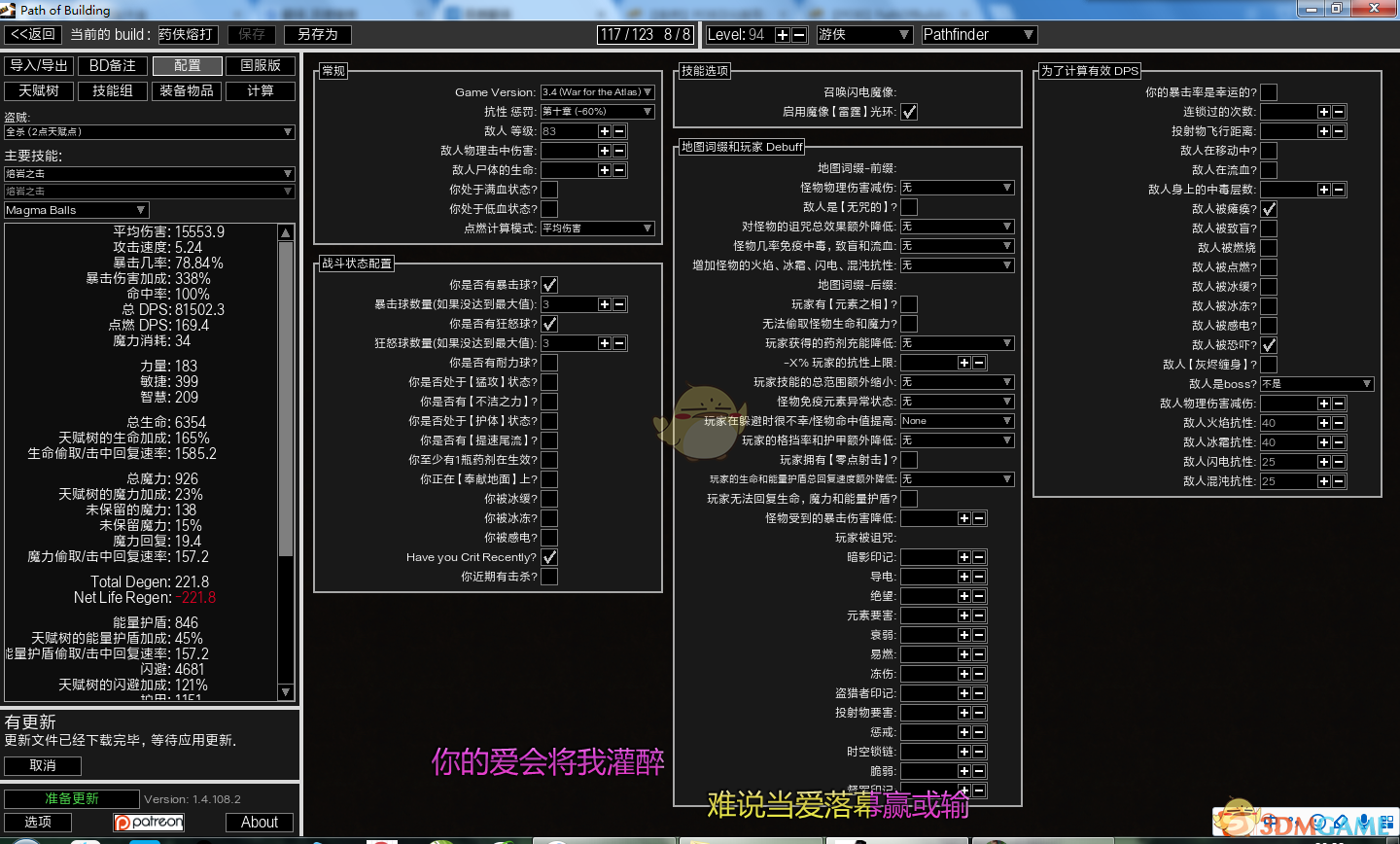Expand the Pathfinder ascendancy dropdown

point(978,35)
